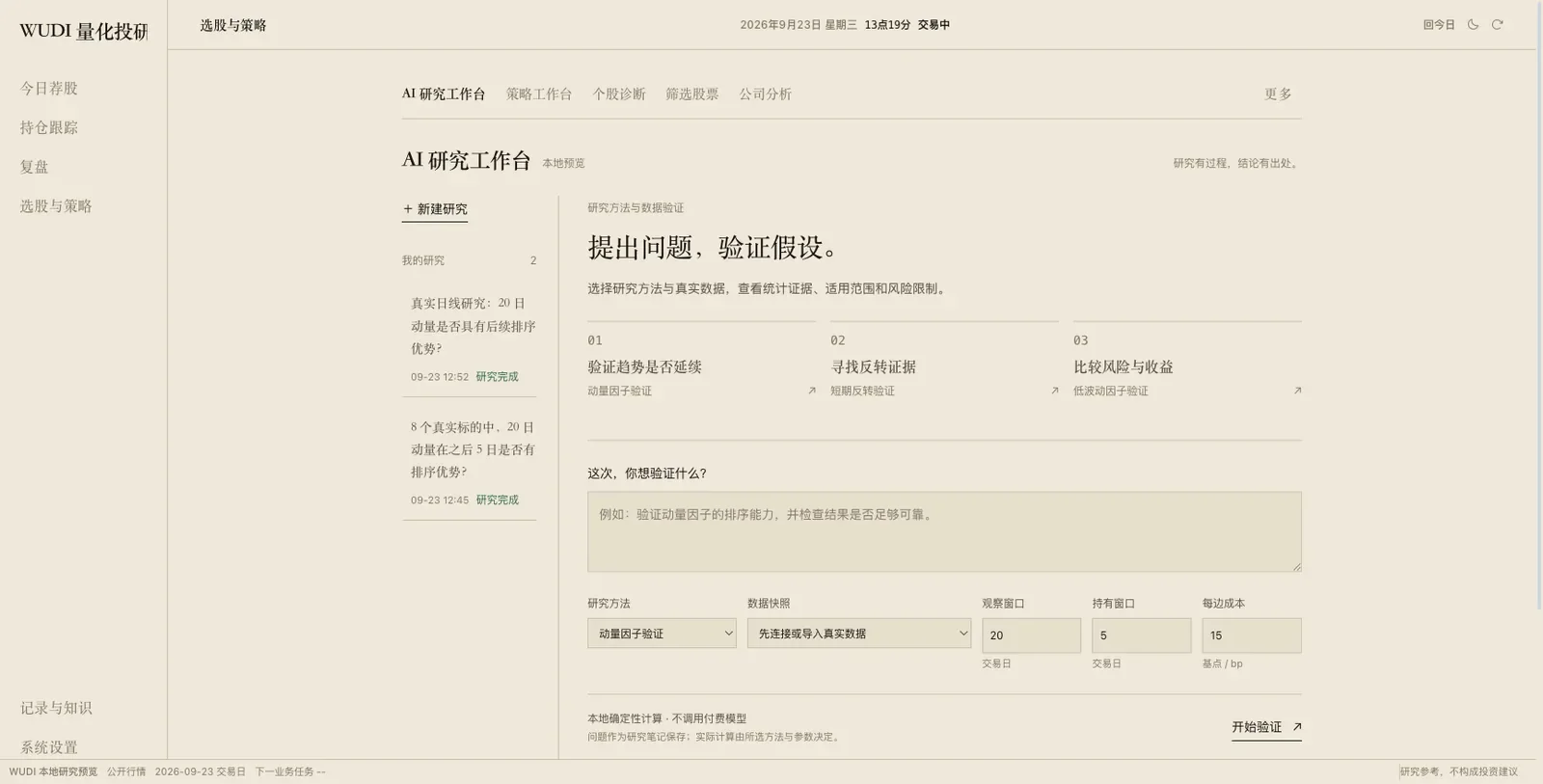This screenshot has width=1543, height=784.
Task: Click 开始验证 button
Action: [1266, 727]
